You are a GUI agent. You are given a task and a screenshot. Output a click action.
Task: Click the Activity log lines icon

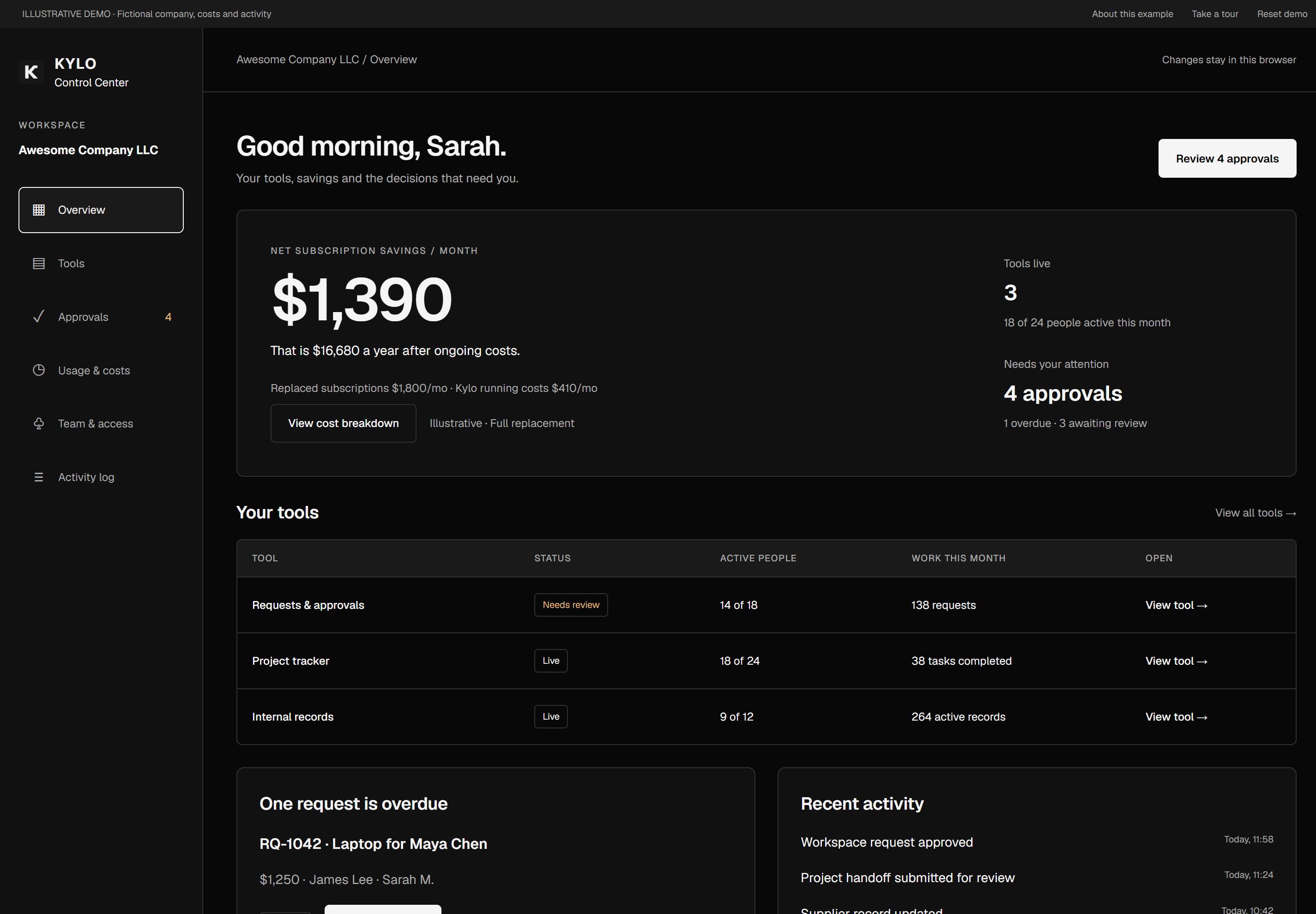39,477
